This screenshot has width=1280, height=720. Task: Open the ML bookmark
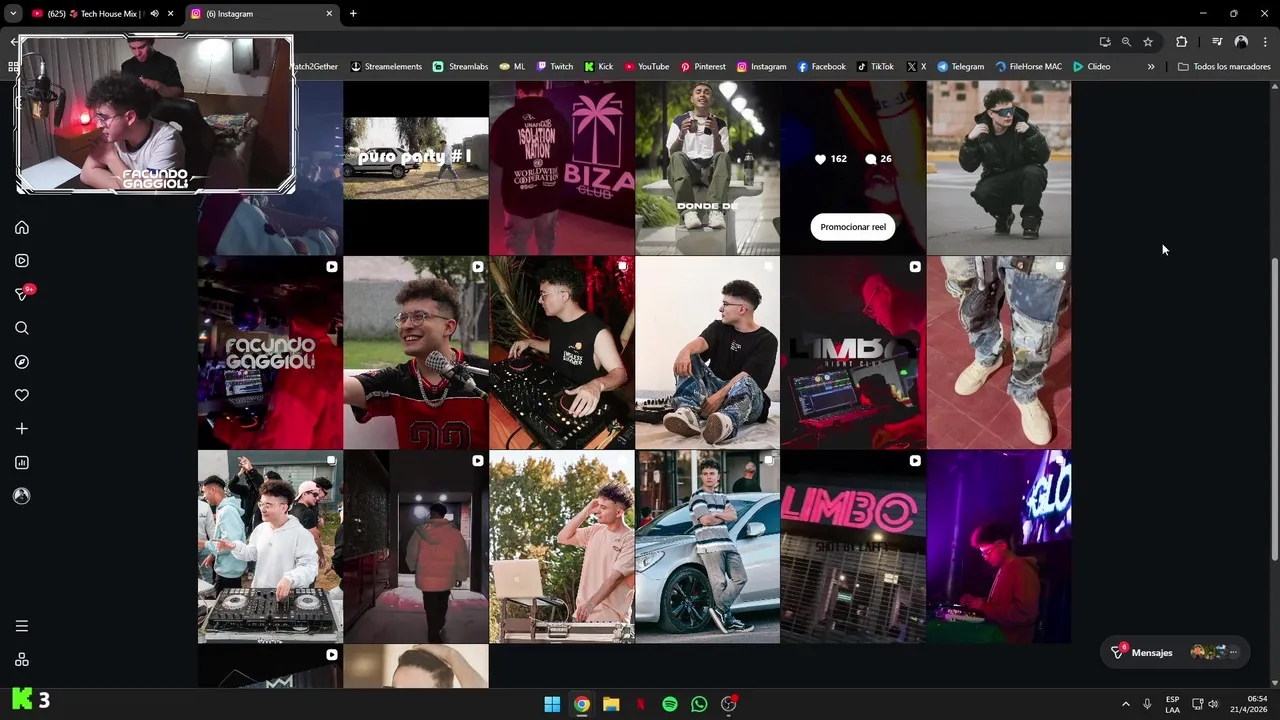pos(512,67)
